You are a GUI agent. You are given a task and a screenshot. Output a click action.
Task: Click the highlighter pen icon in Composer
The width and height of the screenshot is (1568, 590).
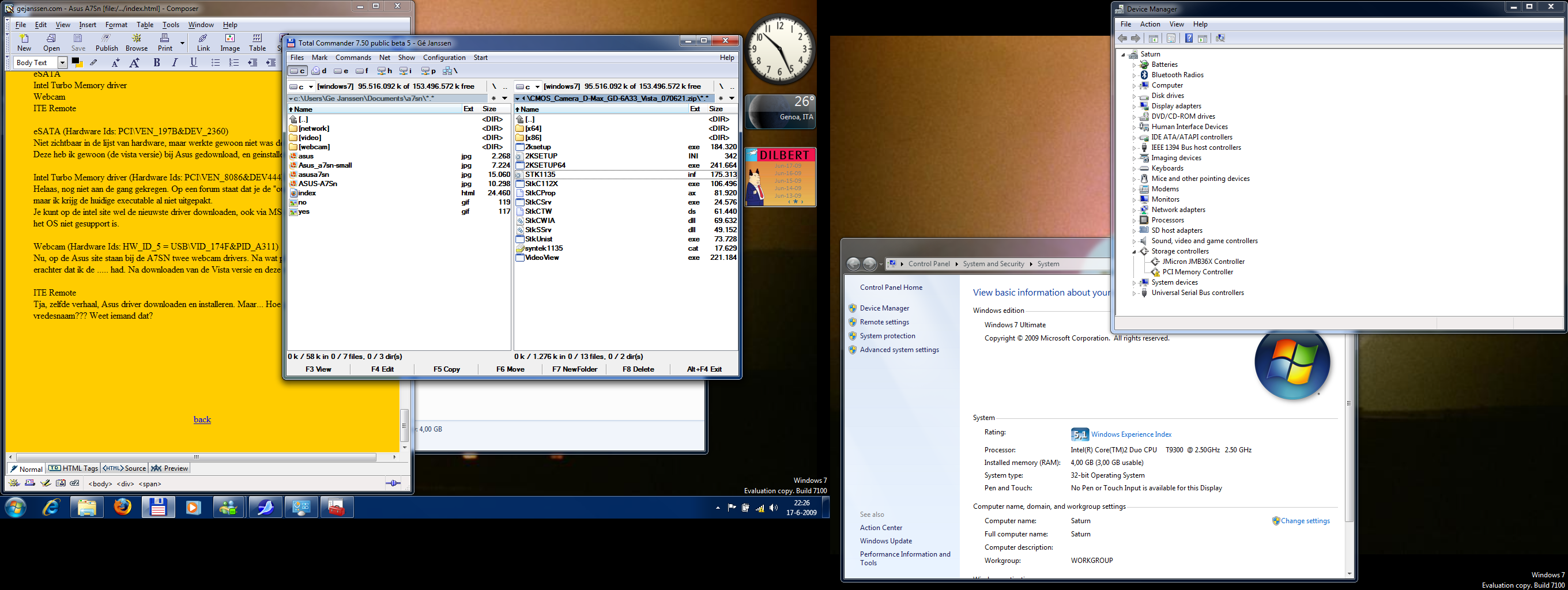click(94, 62)
